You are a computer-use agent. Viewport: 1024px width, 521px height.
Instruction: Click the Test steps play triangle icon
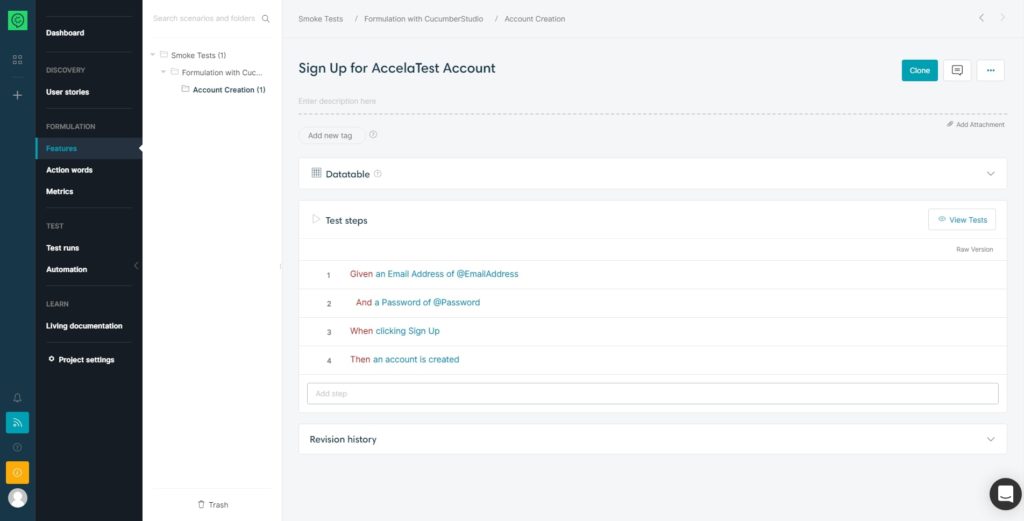click(x=315, y=219)
